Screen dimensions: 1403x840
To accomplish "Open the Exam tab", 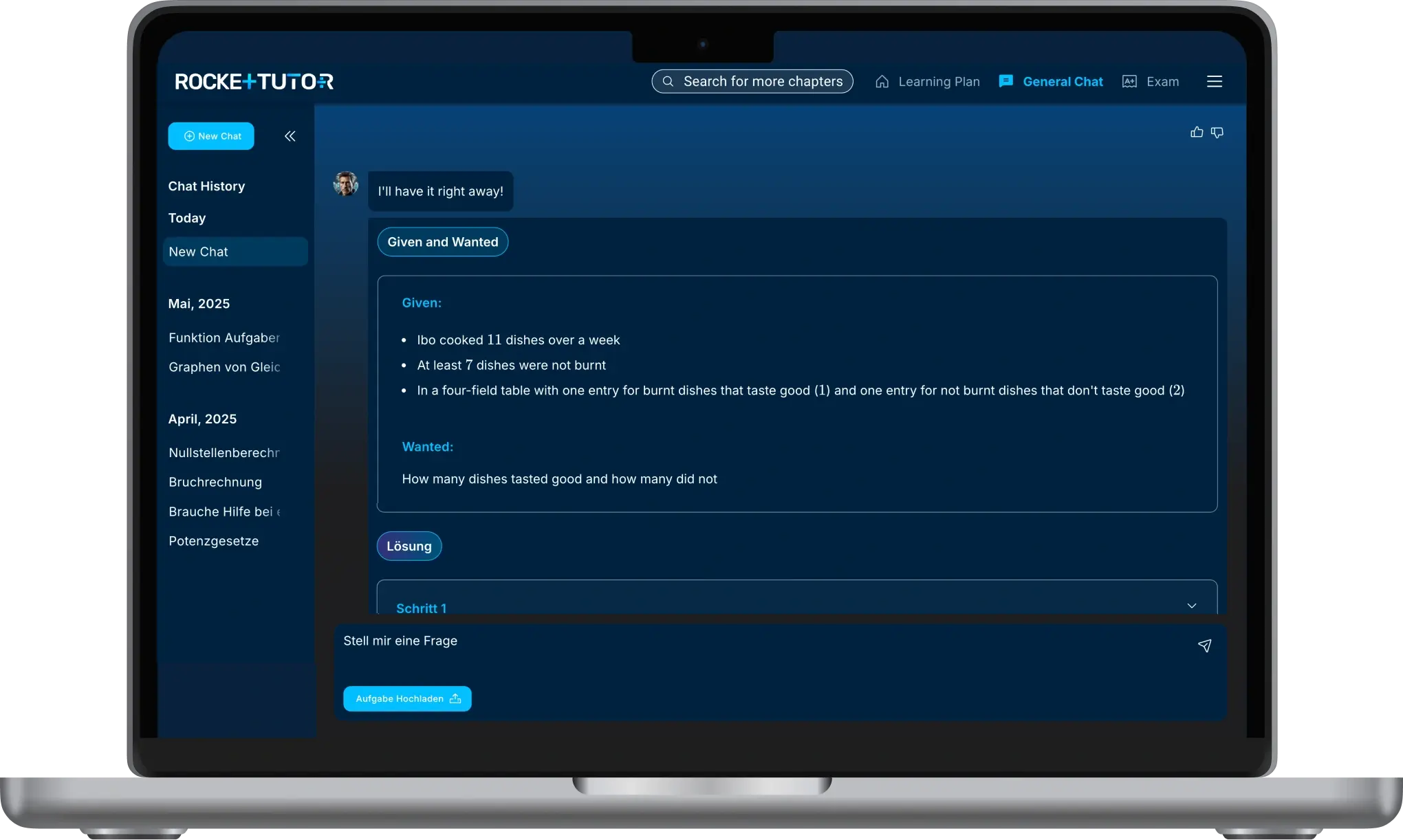I will click(1151, 82).
